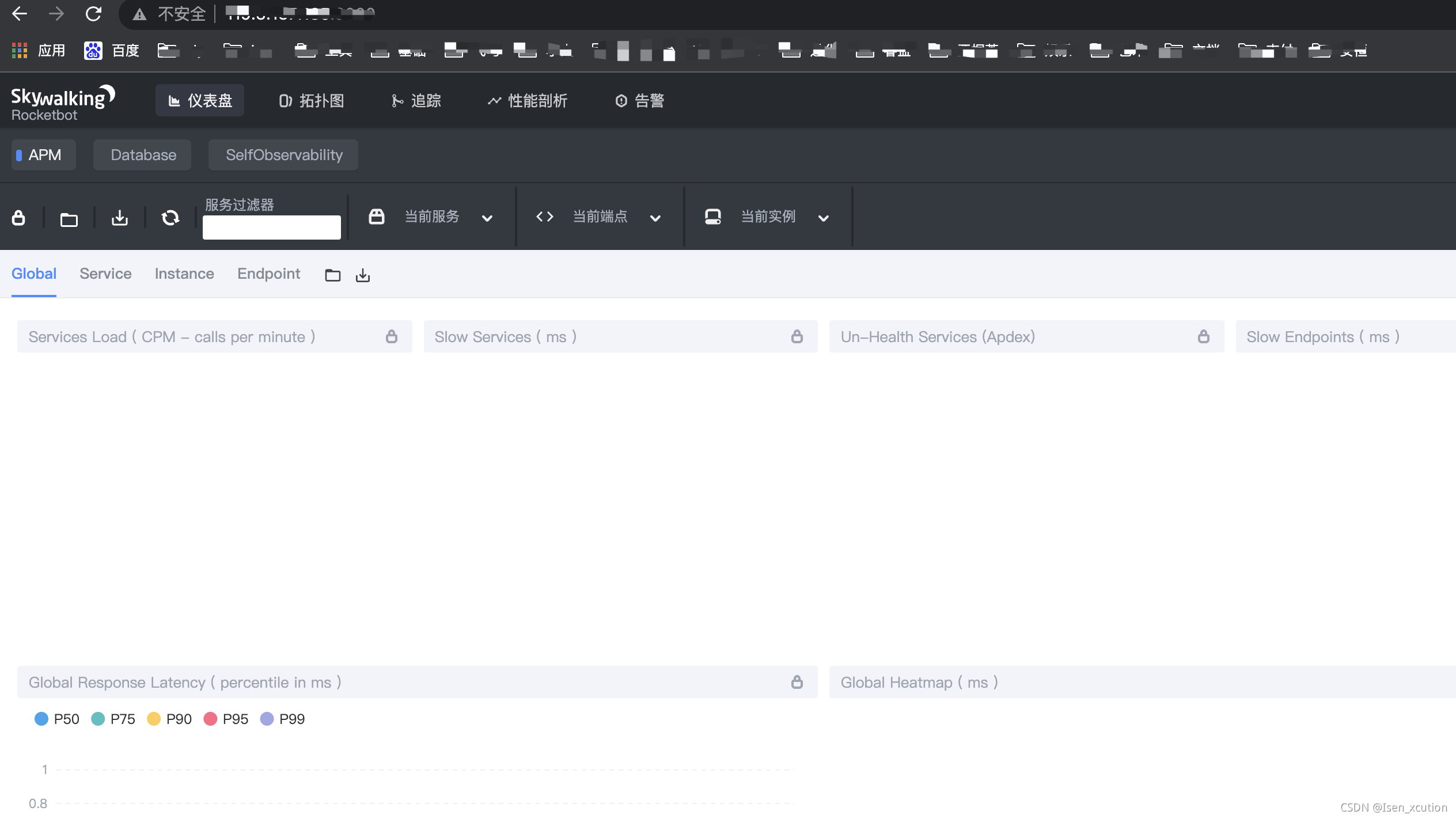Click the download export icon in toolbar
The height and width of the screenshot is (819, 1456).
120,218
